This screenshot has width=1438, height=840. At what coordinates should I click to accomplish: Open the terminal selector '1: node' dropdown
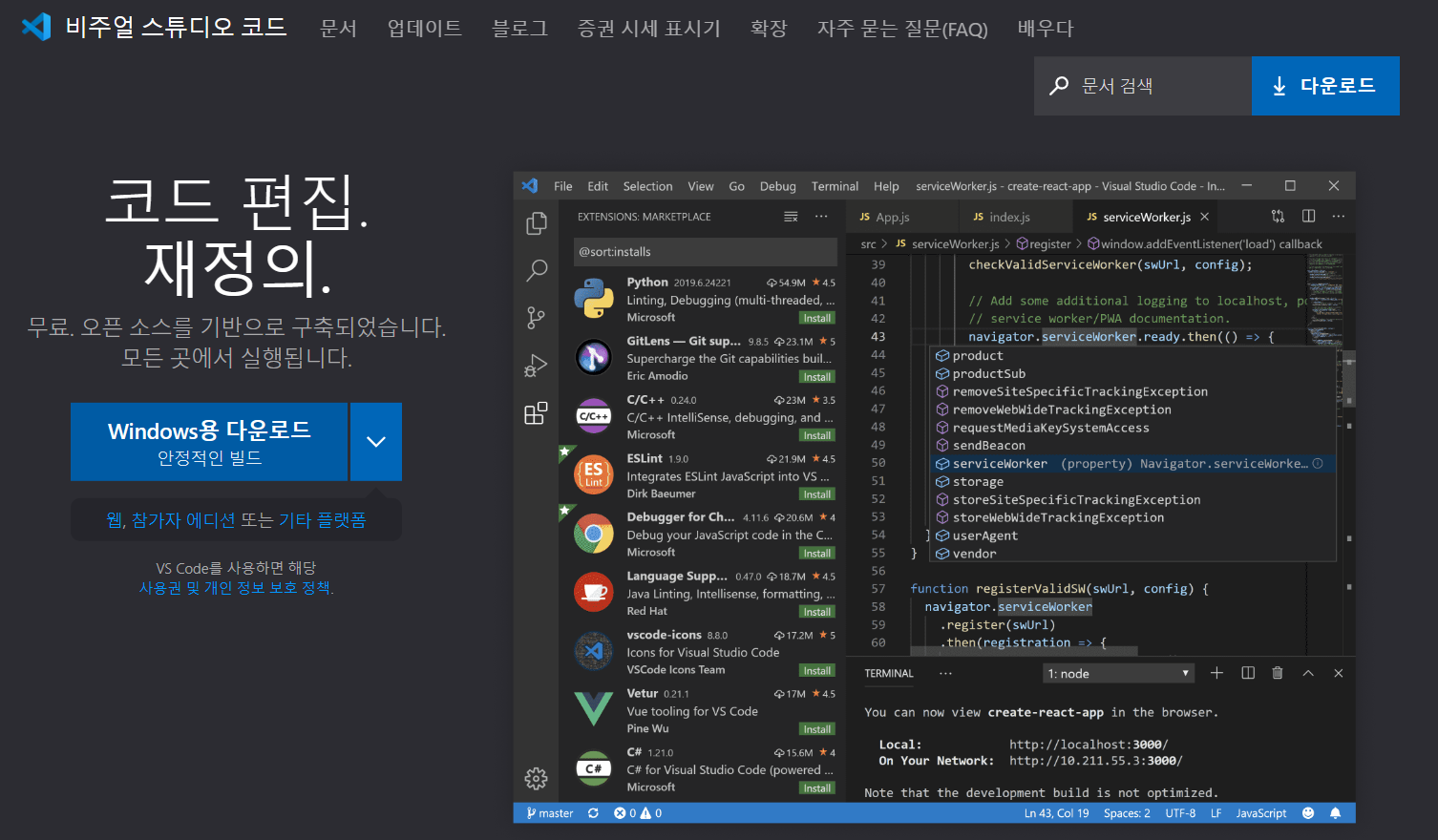1119,673
